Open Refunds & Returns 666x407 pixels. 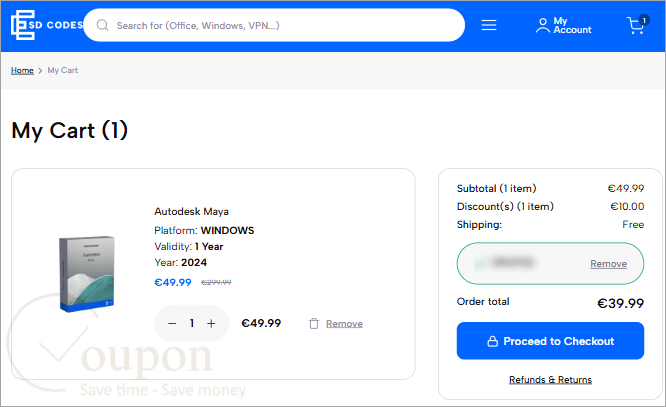[x=550, y=380]
